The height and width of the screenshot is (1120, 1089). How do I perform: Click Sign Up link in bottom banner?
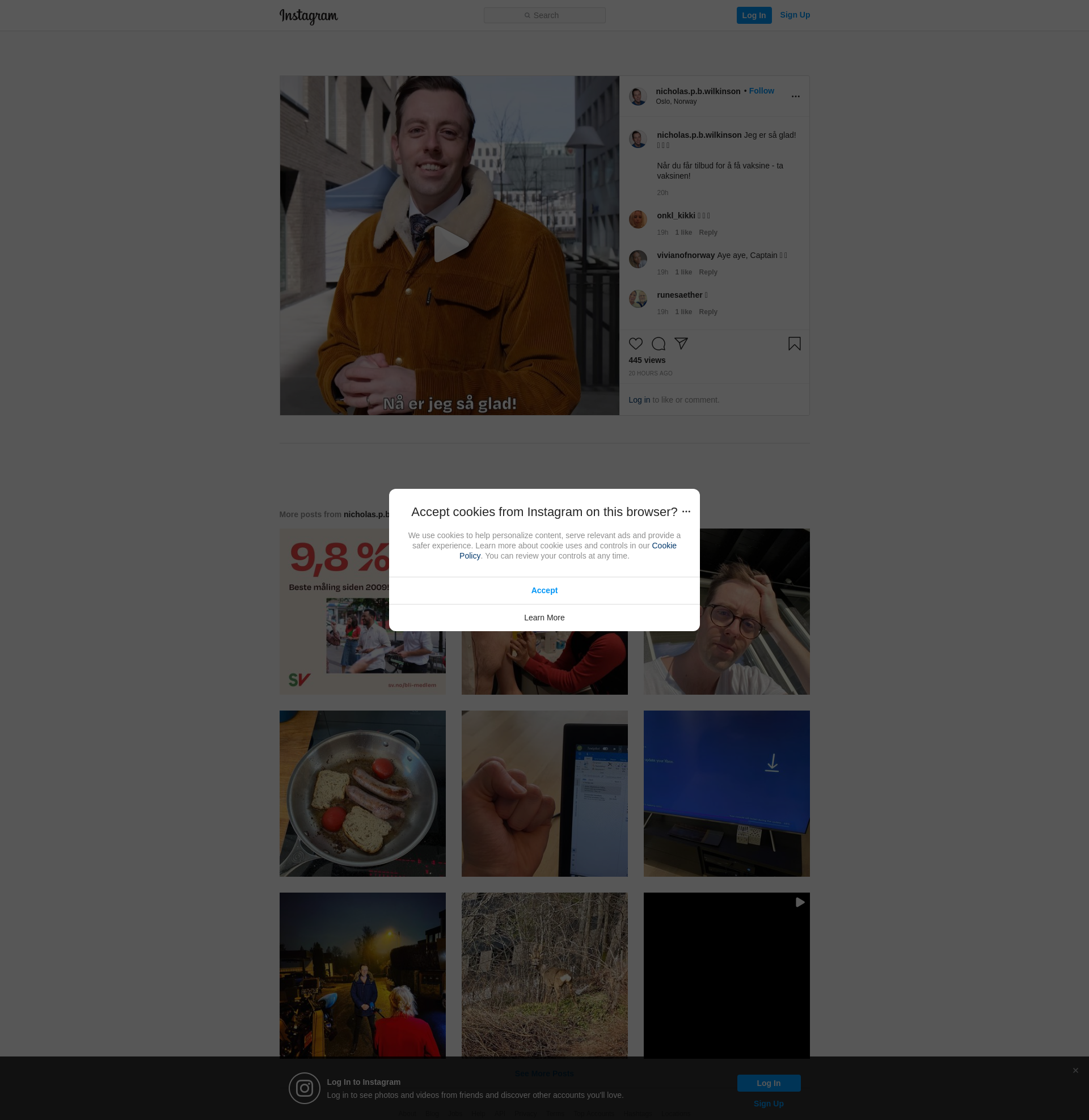(x=768, y=1104)
